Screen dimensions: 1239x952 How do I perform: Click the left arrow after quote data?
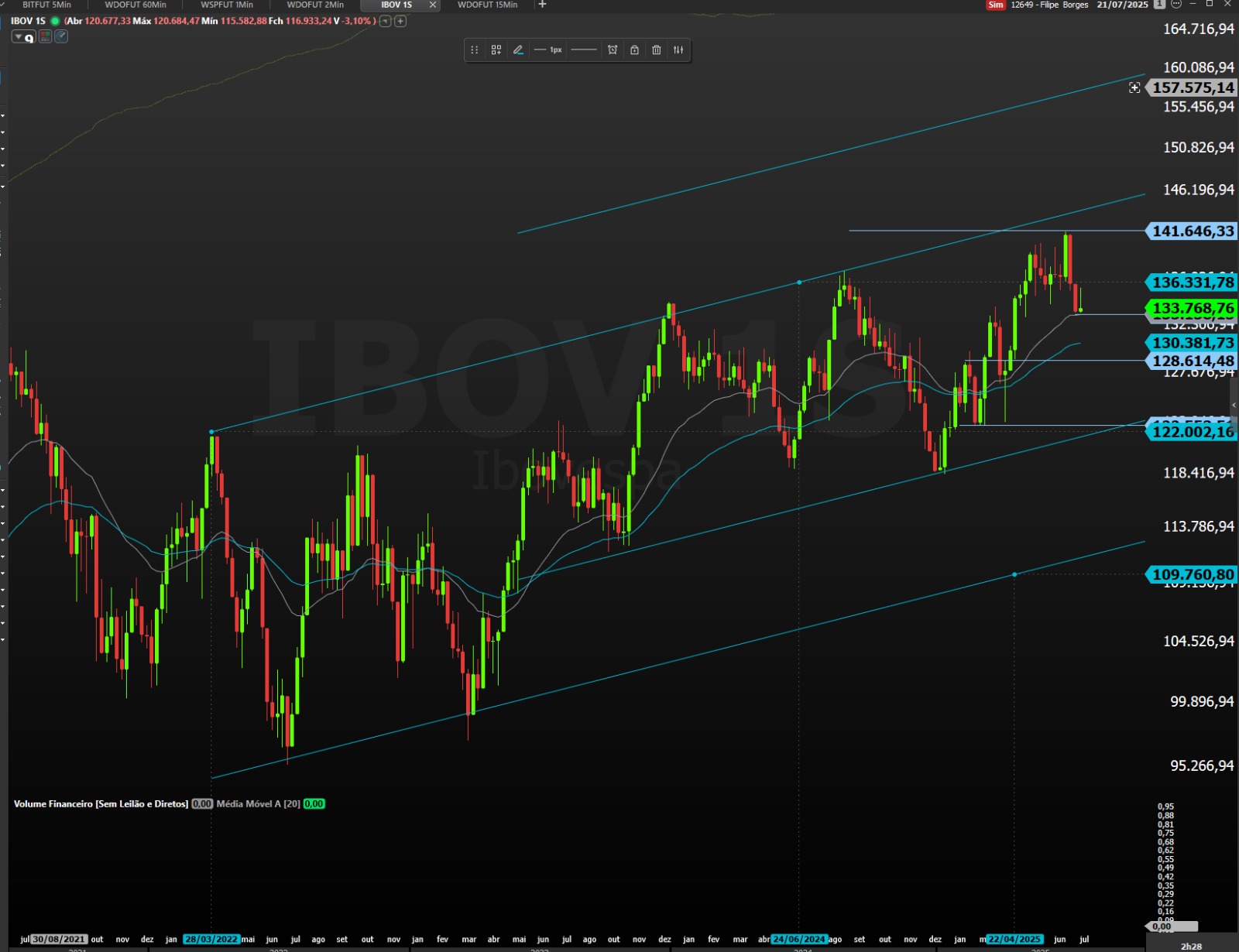coord(386,21)
